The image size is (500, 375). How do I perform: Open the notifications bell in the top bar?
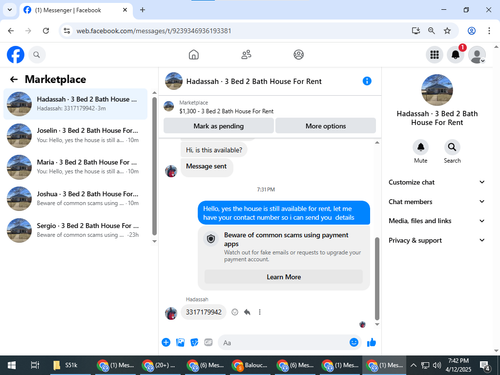(x=455, y=55)
